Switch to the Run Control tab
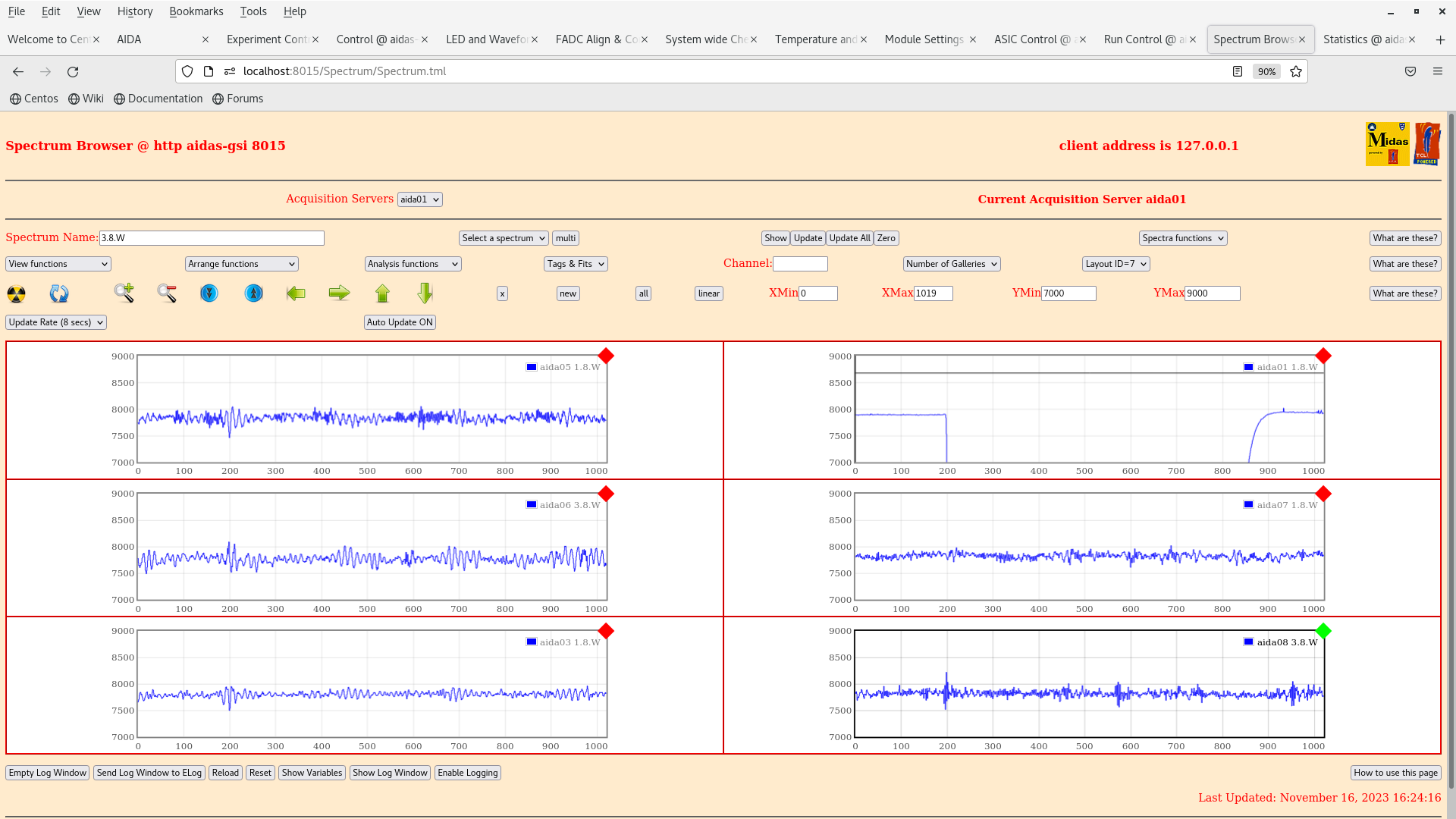Screen dimensions: 1456x819 pos(1143,39)
